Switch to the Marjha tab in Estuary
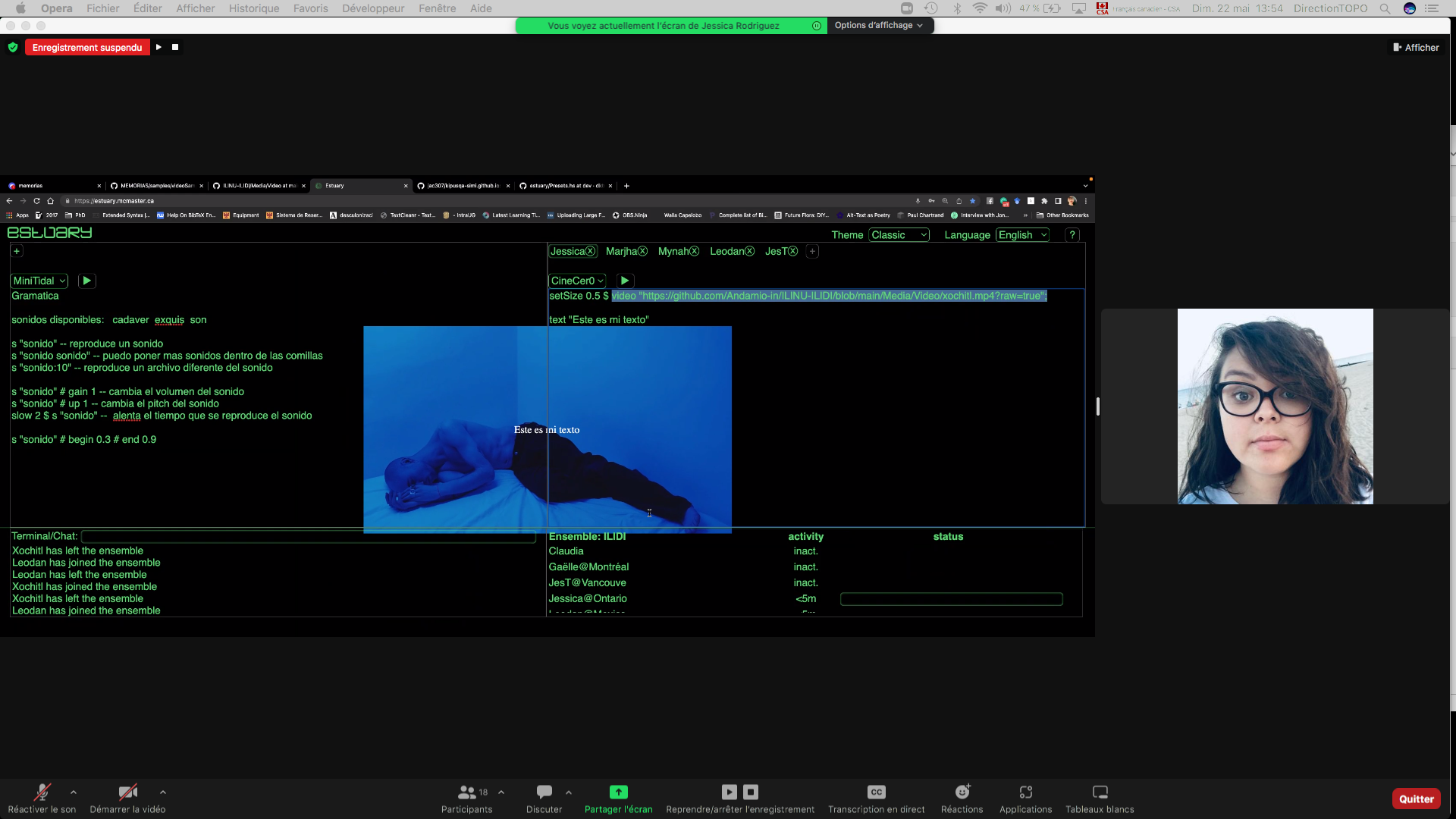 621,251
